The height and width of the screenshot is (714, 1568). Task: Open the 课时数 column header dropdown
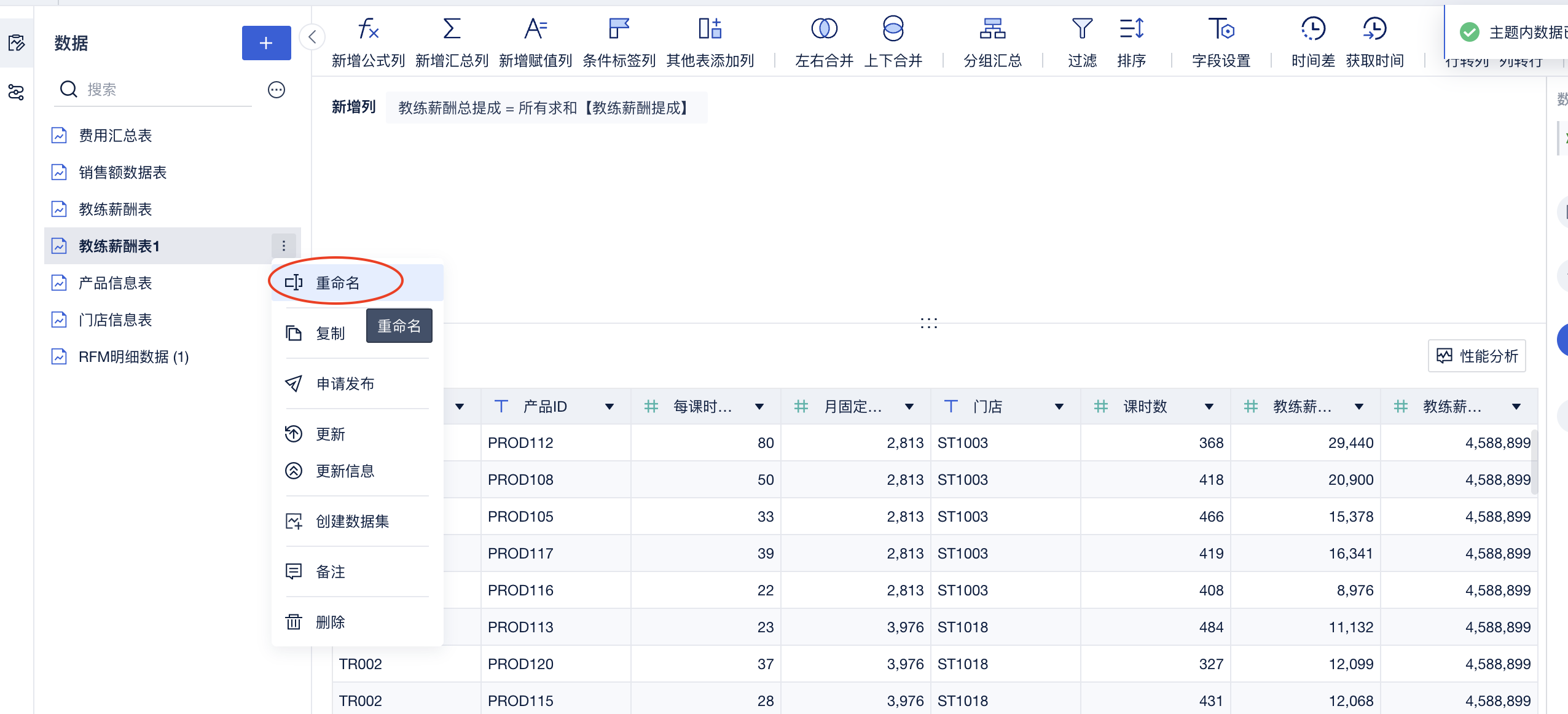(1209, 407)
